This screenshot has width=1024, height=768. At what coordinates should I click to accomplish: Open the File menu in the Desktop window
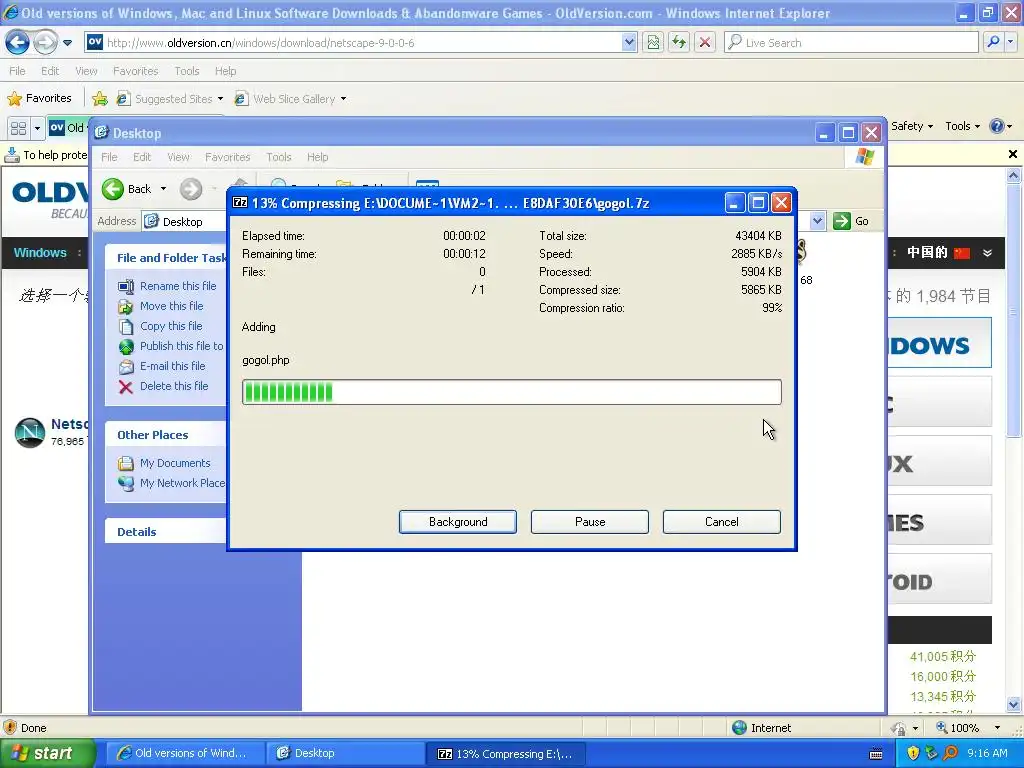coord(109,157)
